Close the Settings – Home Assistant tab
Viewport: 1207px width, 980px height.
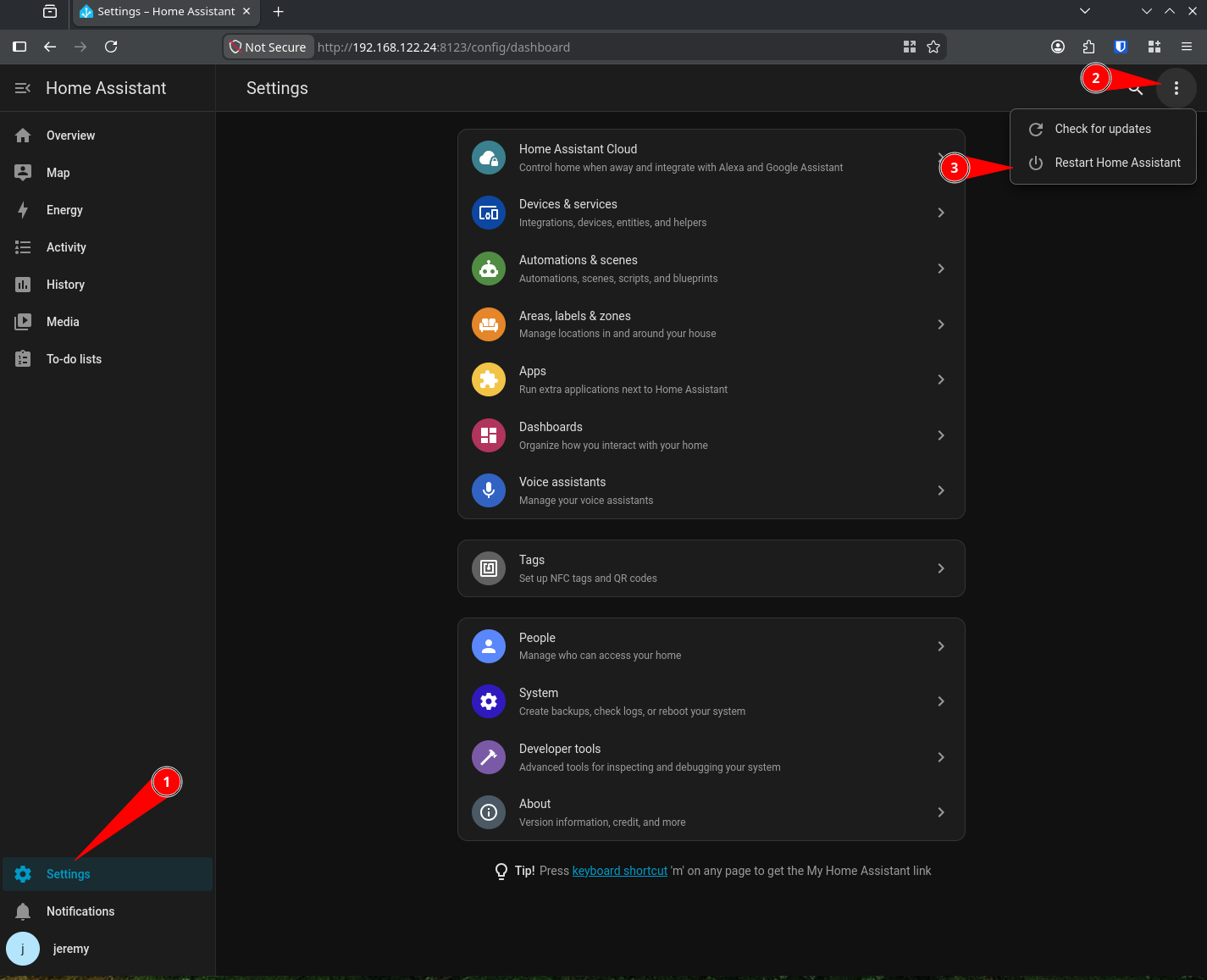click(x=246, y=11)
